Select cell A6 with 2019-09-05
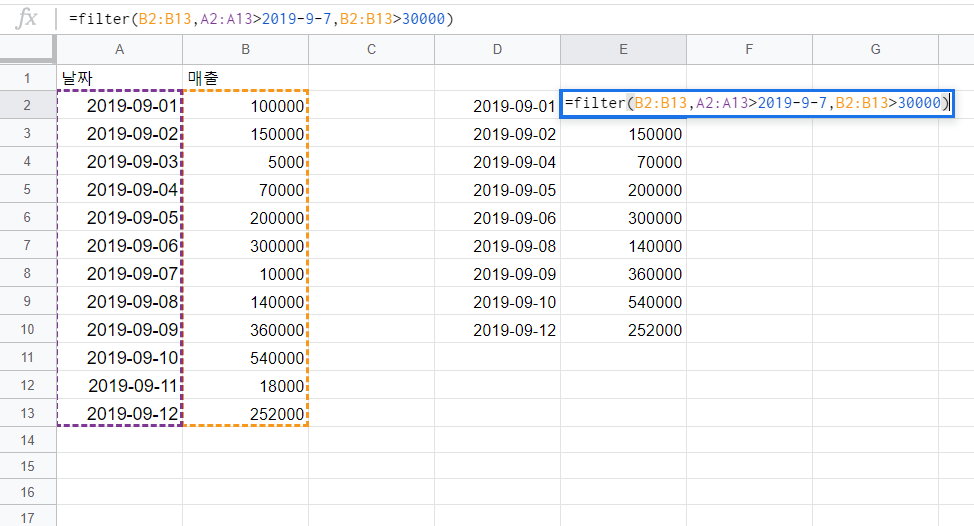This screenshot has width=974, height=526. click(x=119, y=217)
